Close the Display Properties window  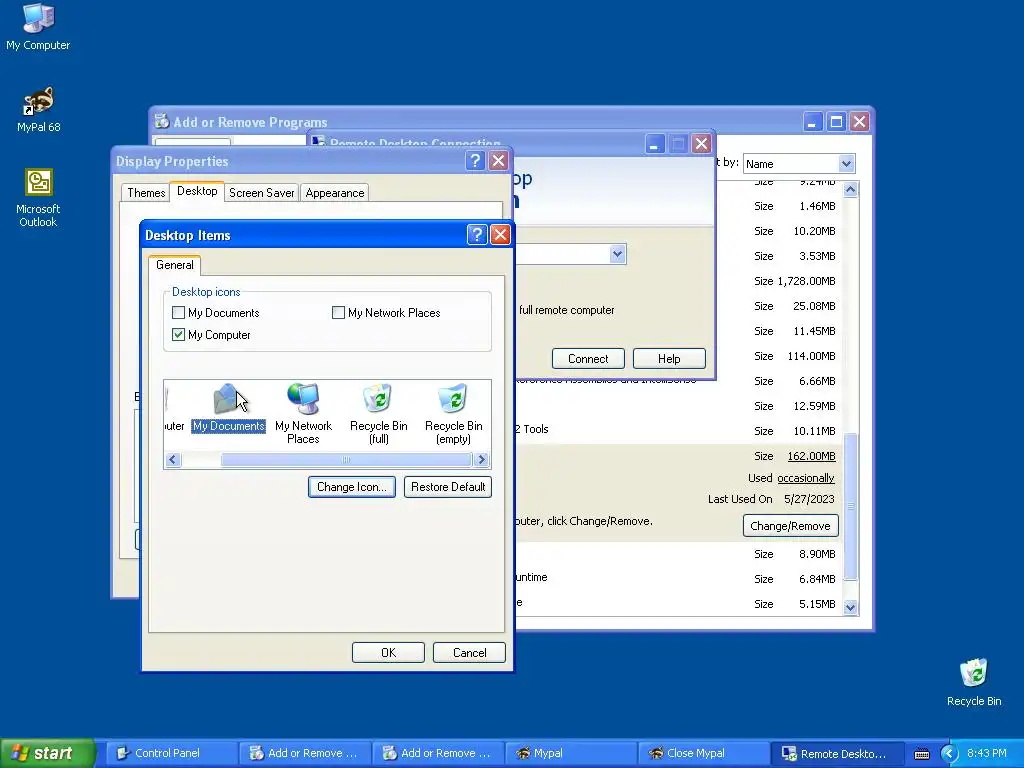tap(498, 161)
